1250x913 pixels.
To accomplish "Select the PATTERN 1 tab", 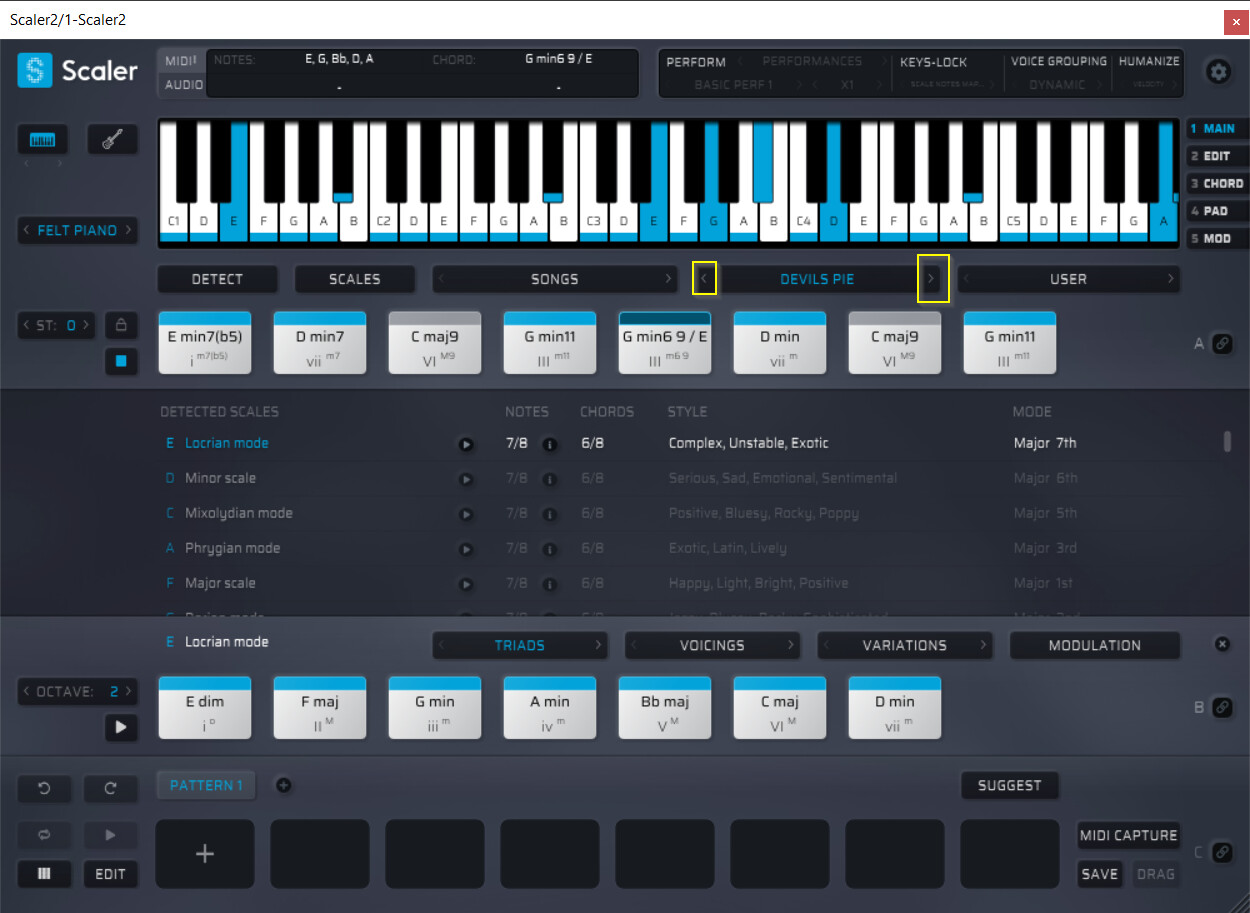I will 206,785.
